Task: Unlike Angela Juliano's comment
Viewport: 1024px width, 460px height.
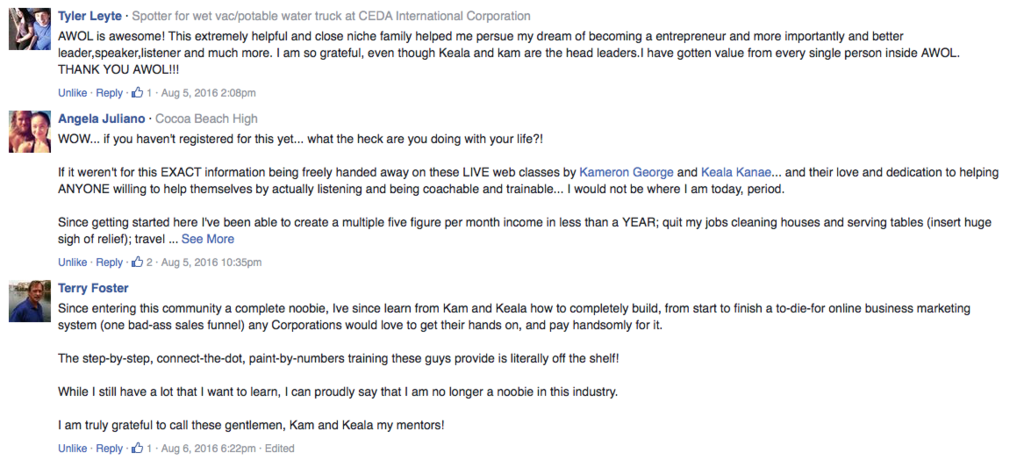Action: [x=72, y=262]
